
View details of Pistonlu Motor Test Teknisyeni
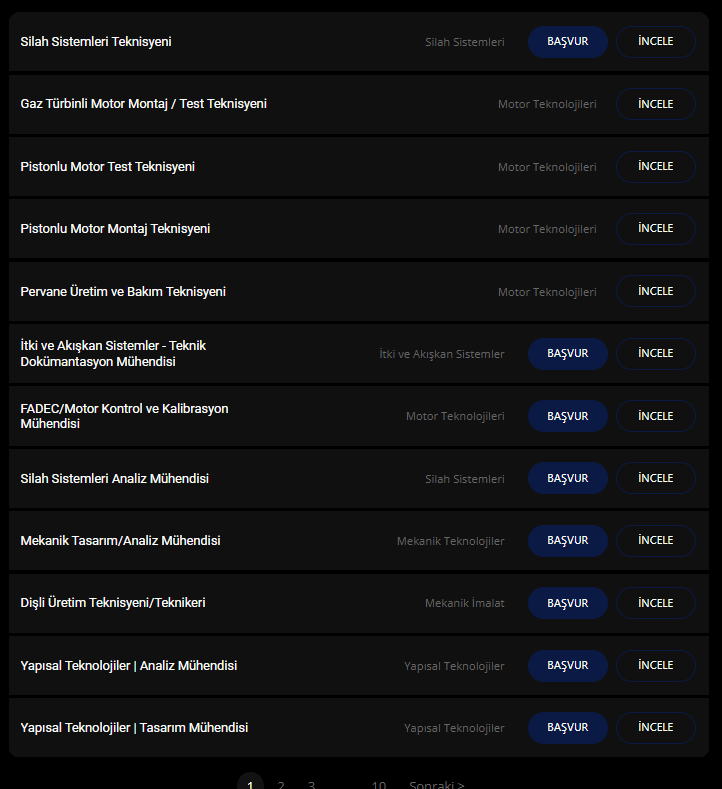[x=655, y=167]
